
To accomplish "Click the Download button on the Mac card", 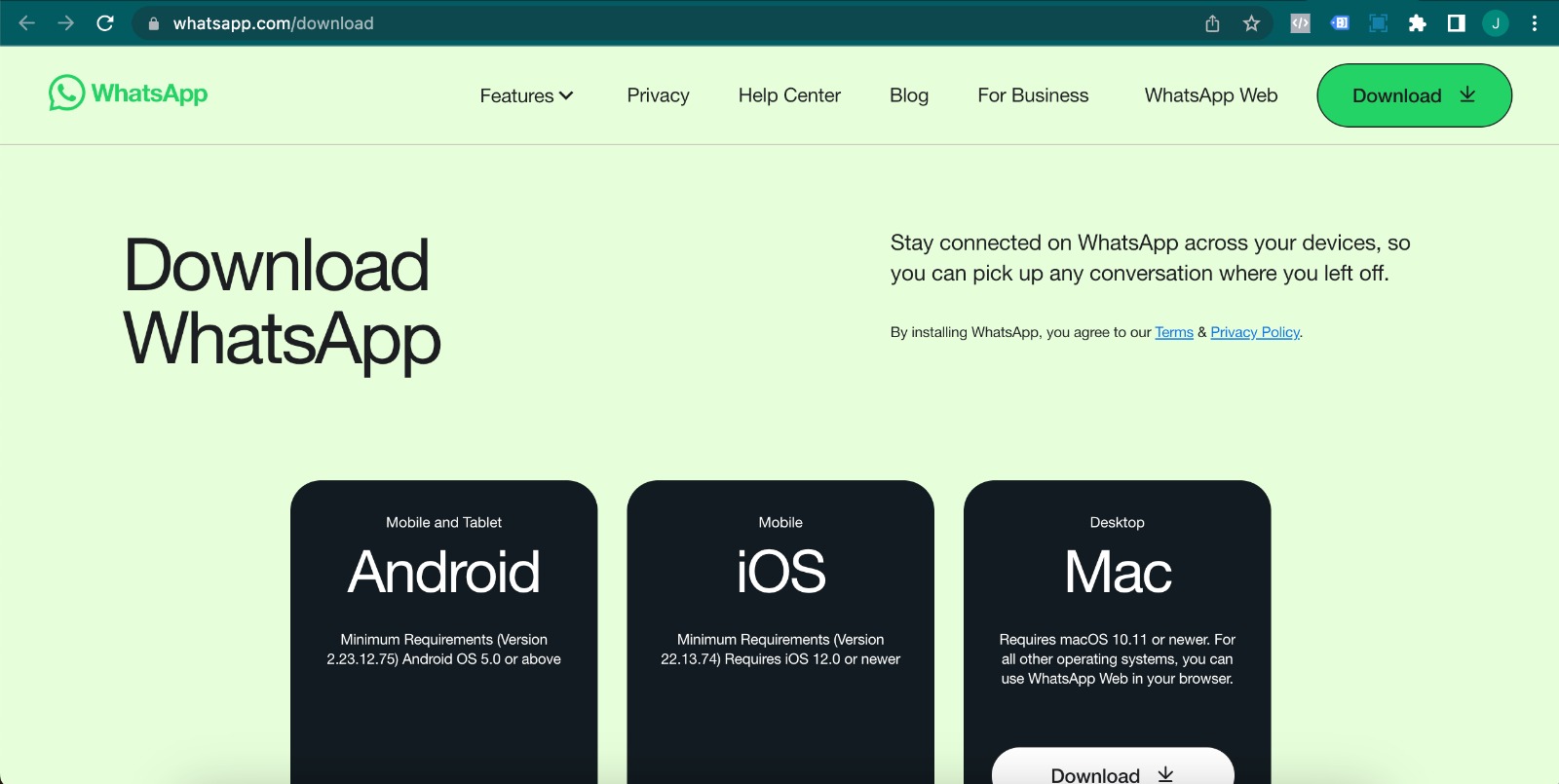I will click(x=1113, y=766).
